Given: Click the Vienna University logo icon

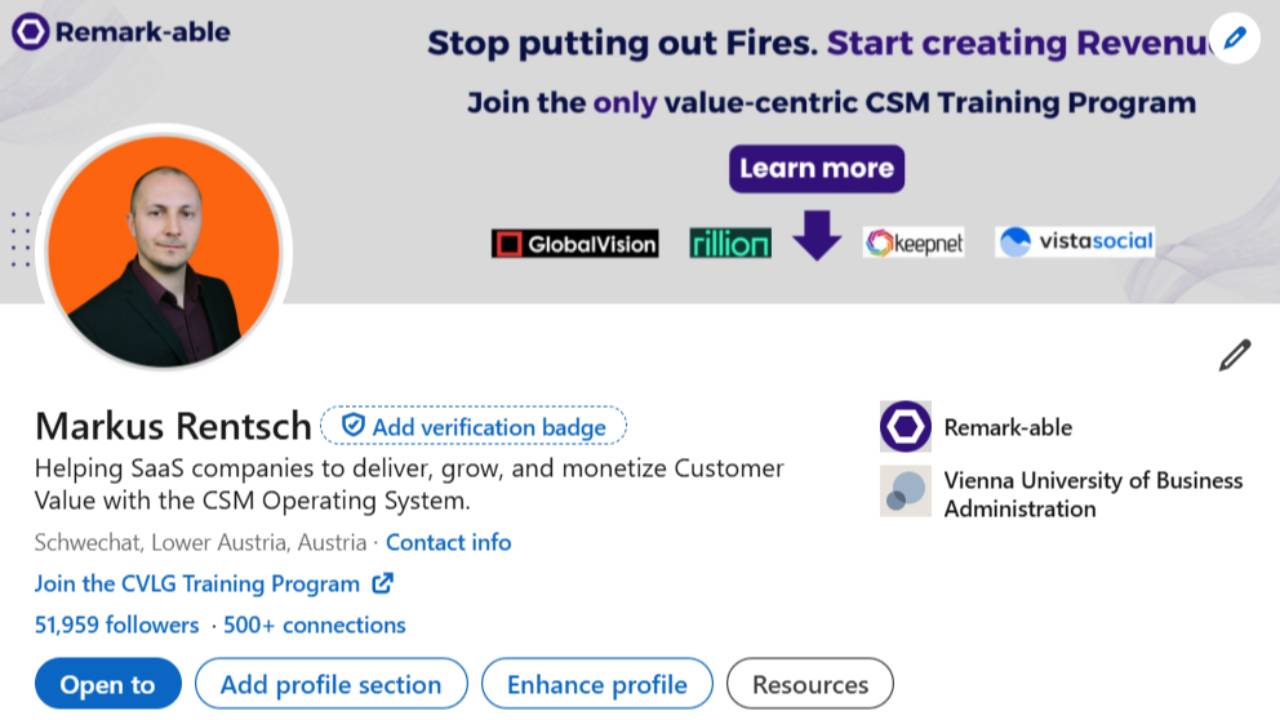Looking at the screenshot, I should 905,492.
